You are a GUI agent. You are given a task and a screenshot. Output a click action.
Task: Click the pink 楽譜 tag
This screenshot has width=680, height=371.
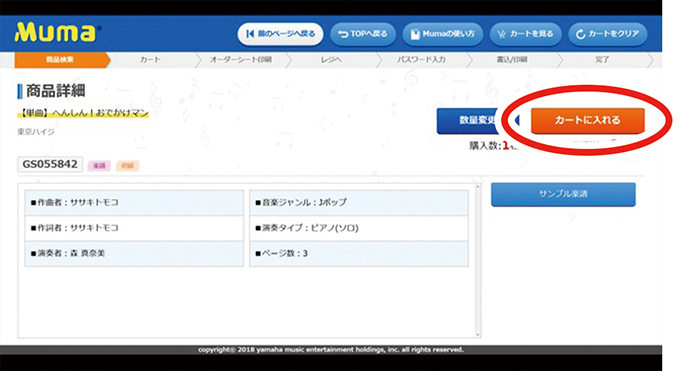[99, 166]
